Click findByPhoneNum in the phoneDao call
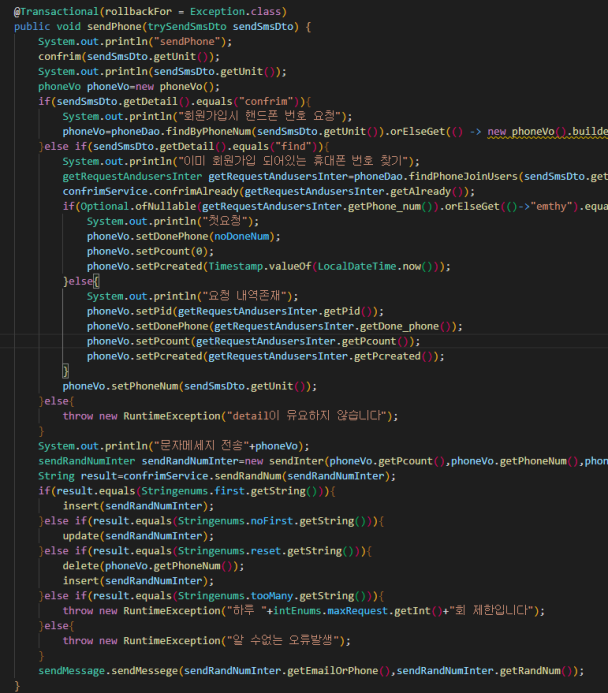 click(x=209, y=132)
